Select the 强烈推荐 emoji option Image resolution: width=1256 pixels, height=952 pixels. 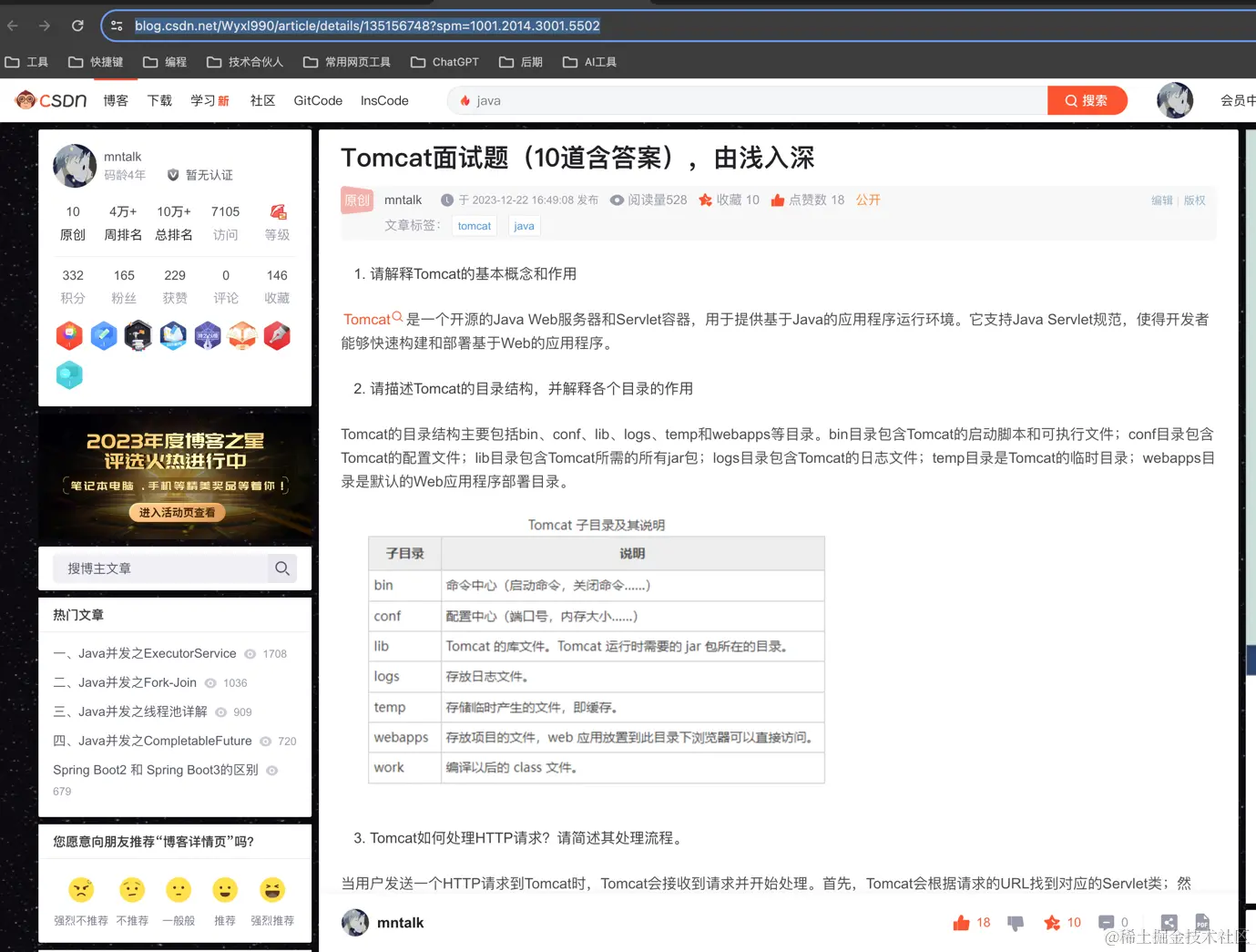(271, 890)
